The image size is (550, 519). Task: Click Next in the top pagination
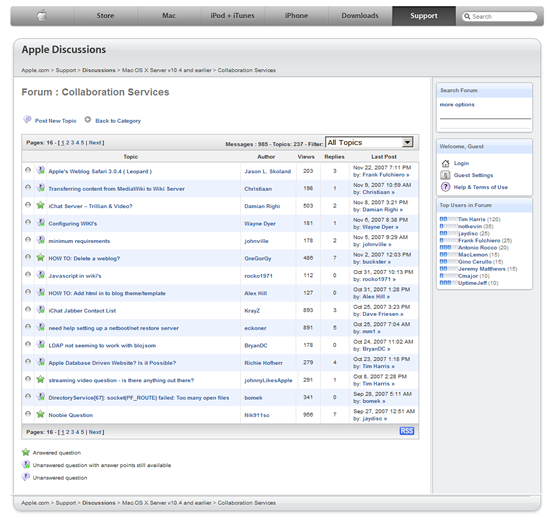95,143
